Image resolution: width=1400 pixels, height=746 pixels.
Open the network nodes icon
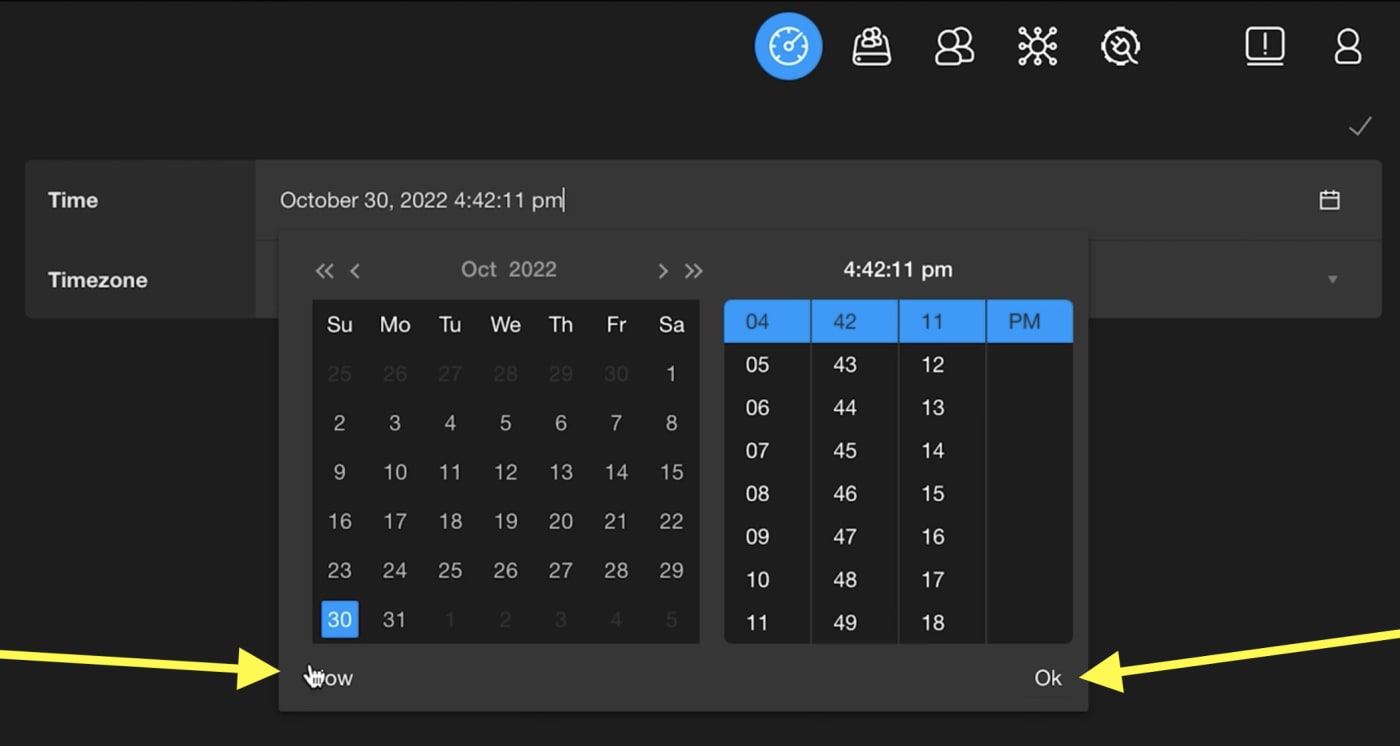pyautogui.click(x=1037, y=46)
